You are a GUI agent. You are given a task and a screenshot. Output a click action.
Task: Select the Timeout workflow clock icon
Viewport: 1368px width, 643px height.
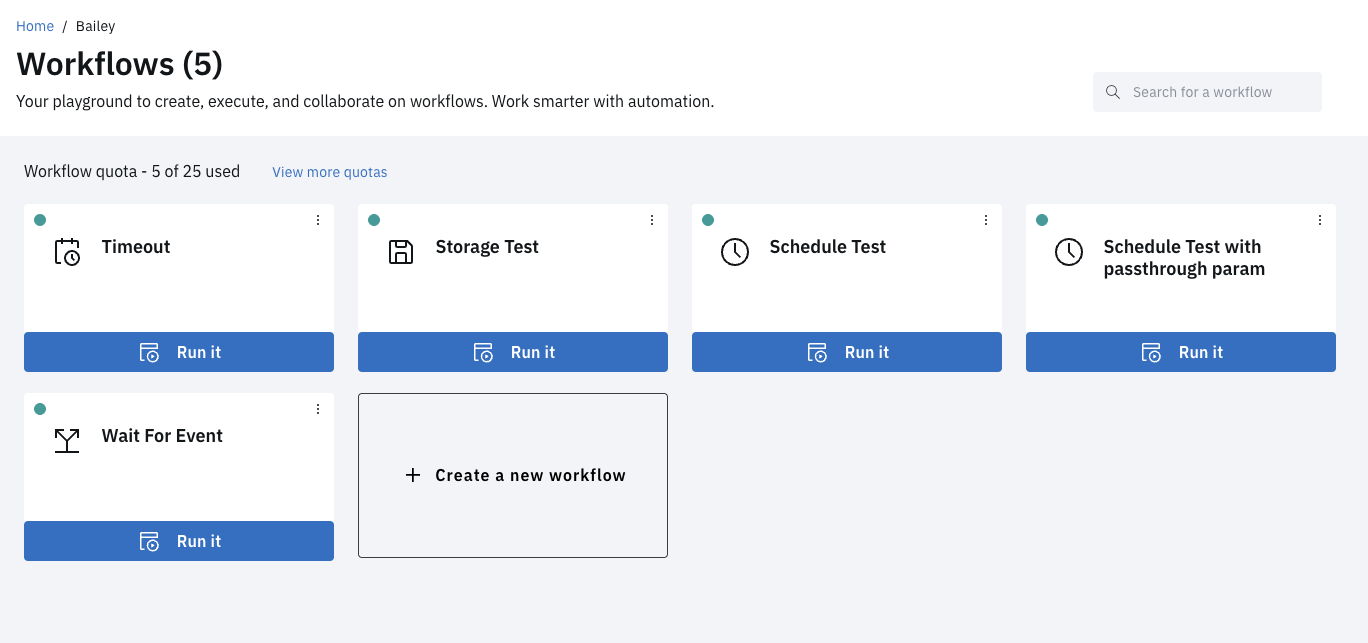click(67, 252)
